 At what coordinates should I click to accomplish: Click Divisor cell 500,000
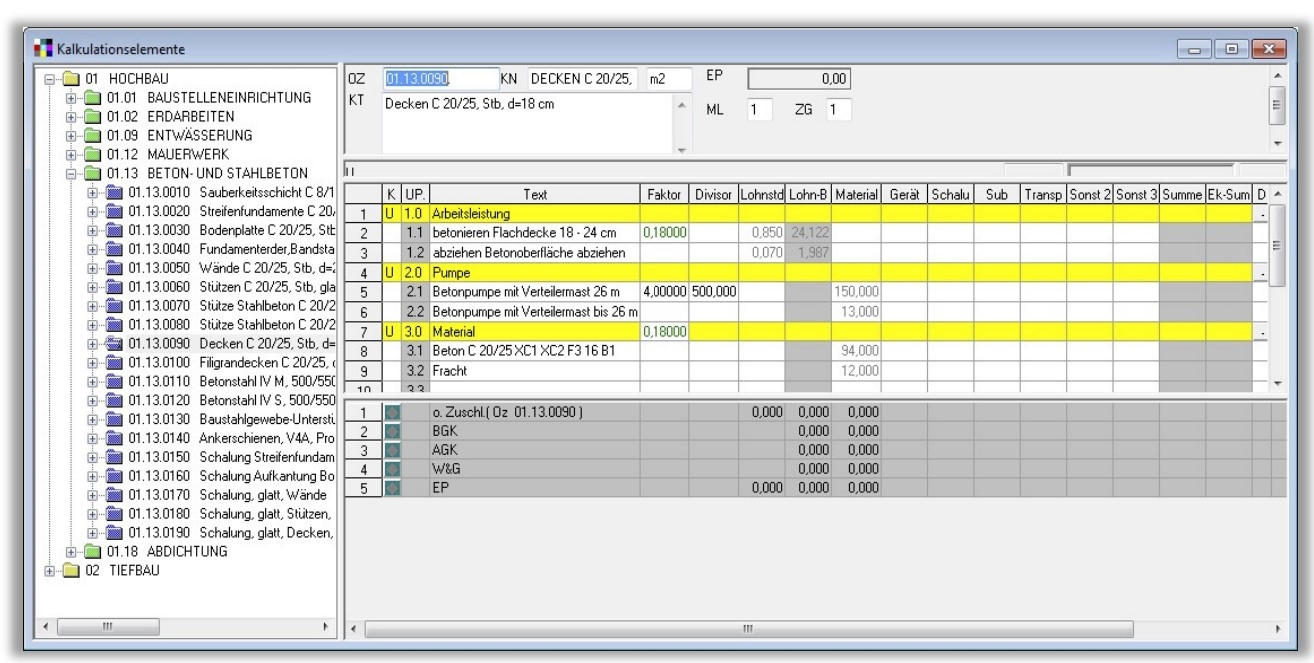(712, 291)
